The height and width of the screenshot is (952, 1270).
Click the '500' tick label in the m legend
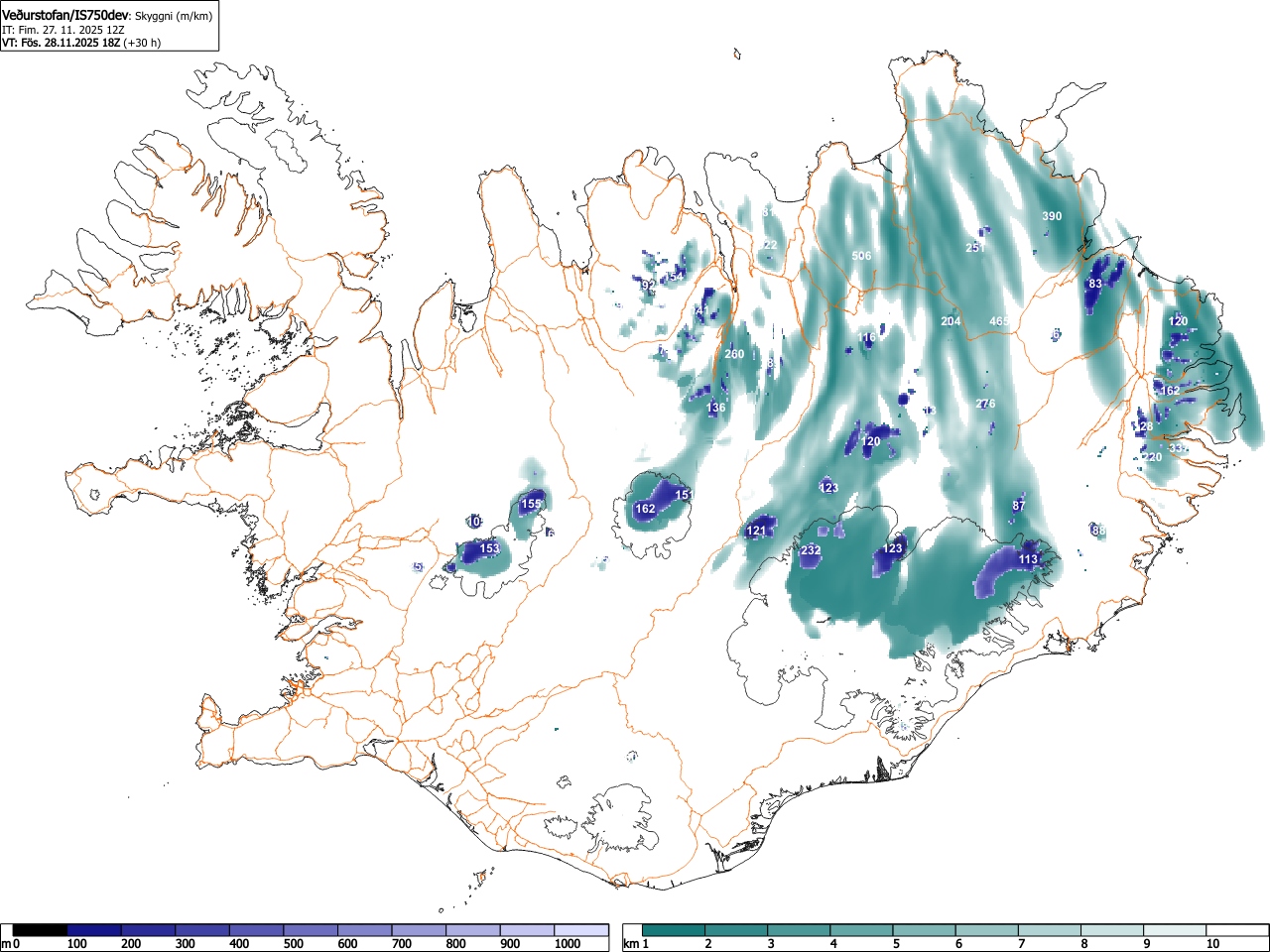point(293,944)
